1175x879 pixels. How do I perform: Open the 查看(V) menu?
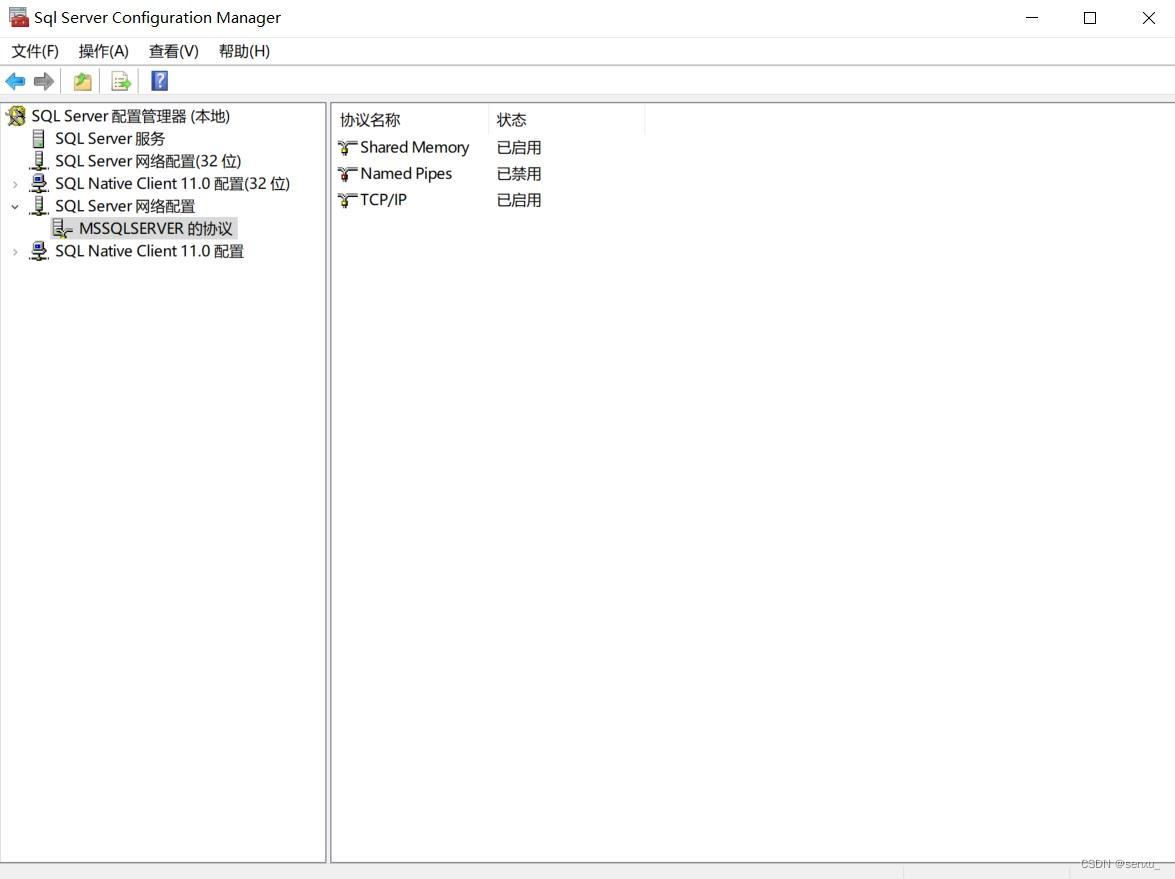pos(174,51)
